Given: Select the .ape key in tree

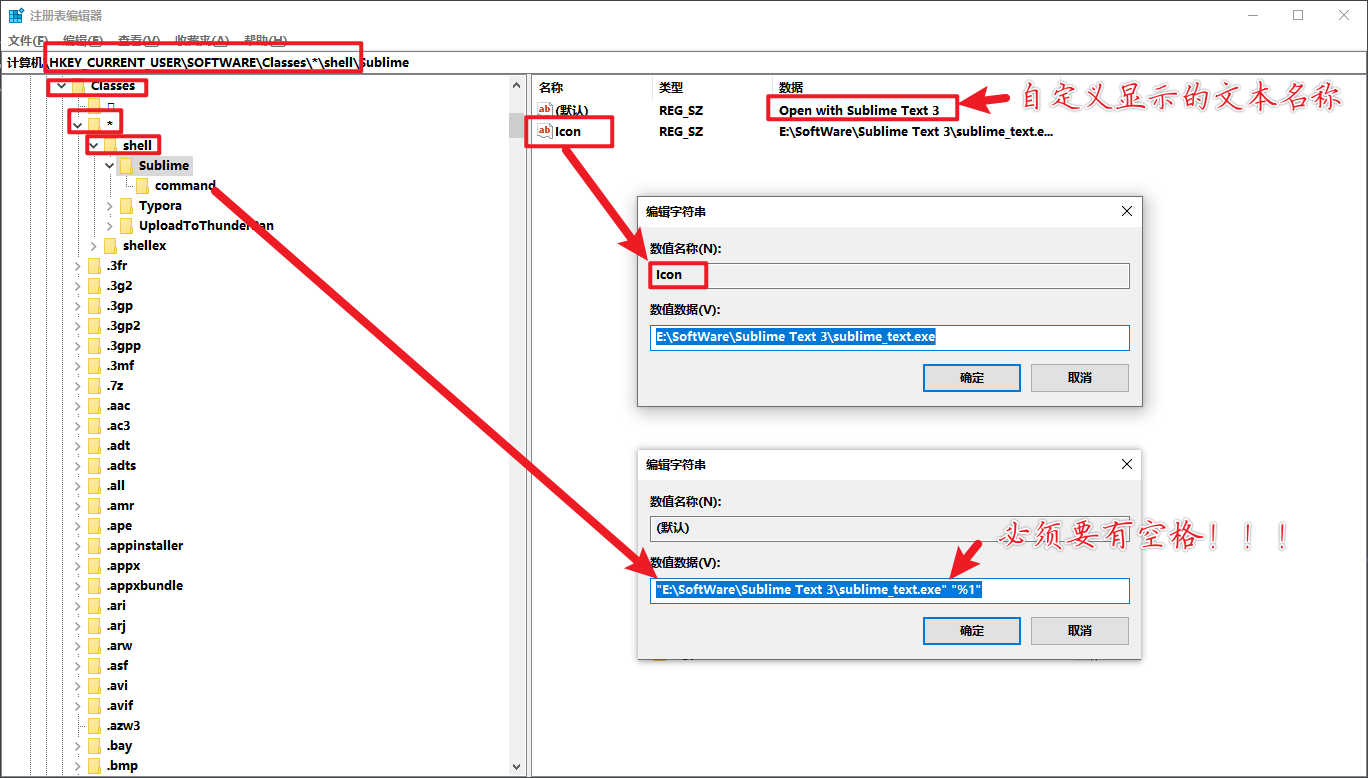Looking at the screenshot, I should pyautogui.click(x=118, y=525).
